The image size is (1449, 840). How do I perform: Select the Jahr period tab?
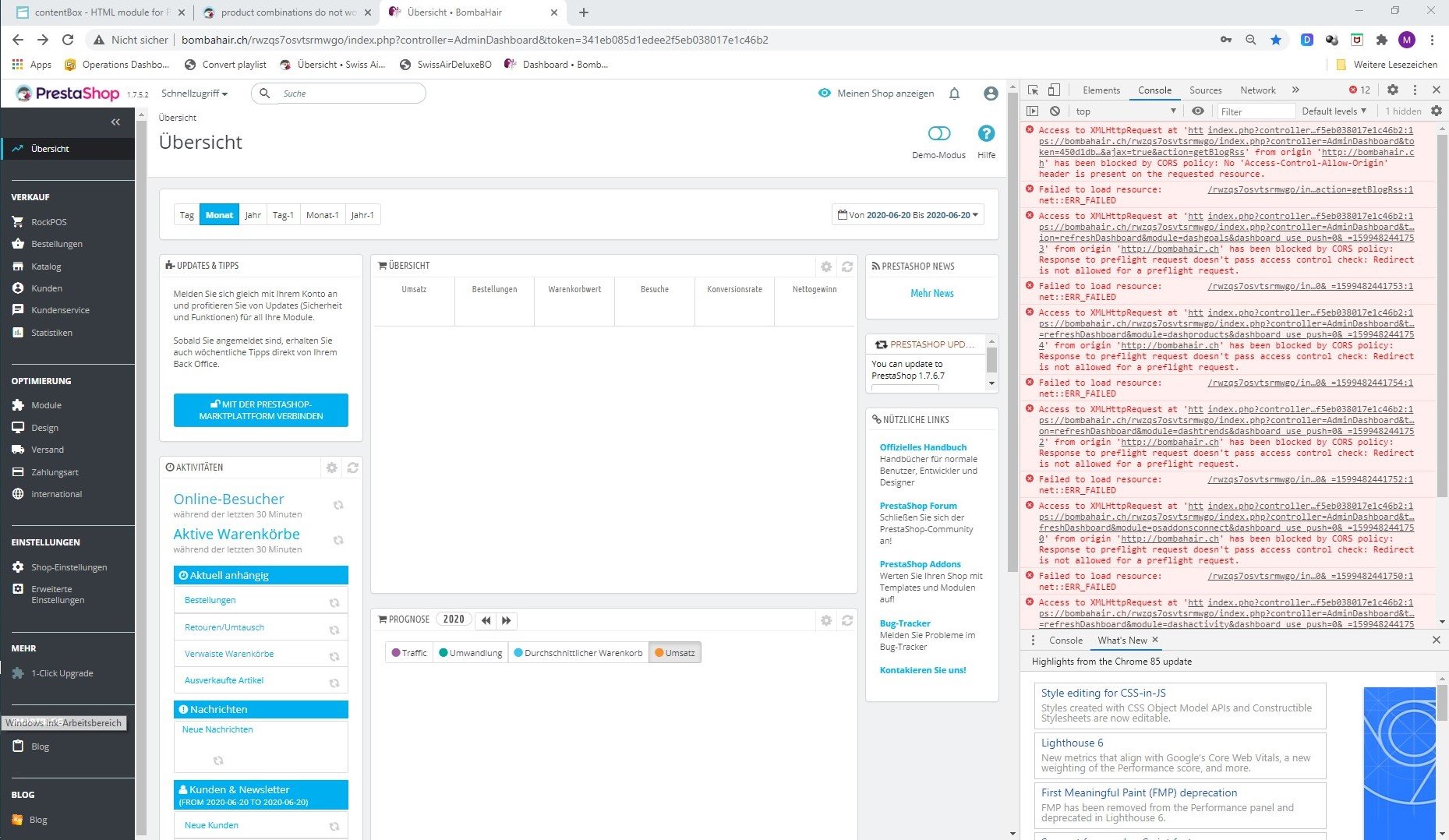(253, 215)
